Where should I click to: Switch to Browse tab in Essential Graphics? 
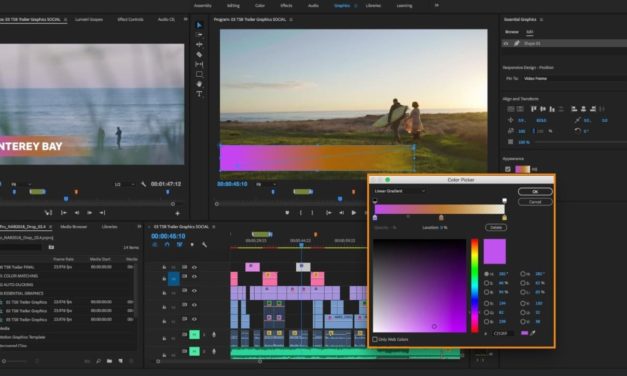click(x=511, y=32)
